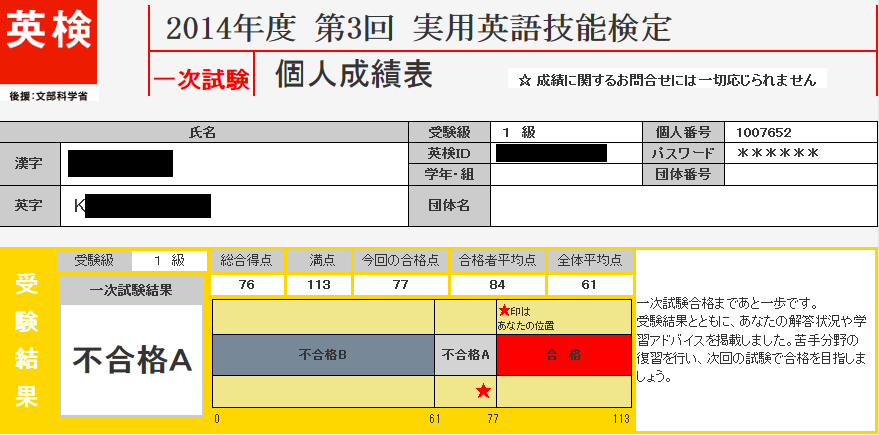Click the total score value 76
The height and width of the screenshot is (435, 879).
pos(247,285)
